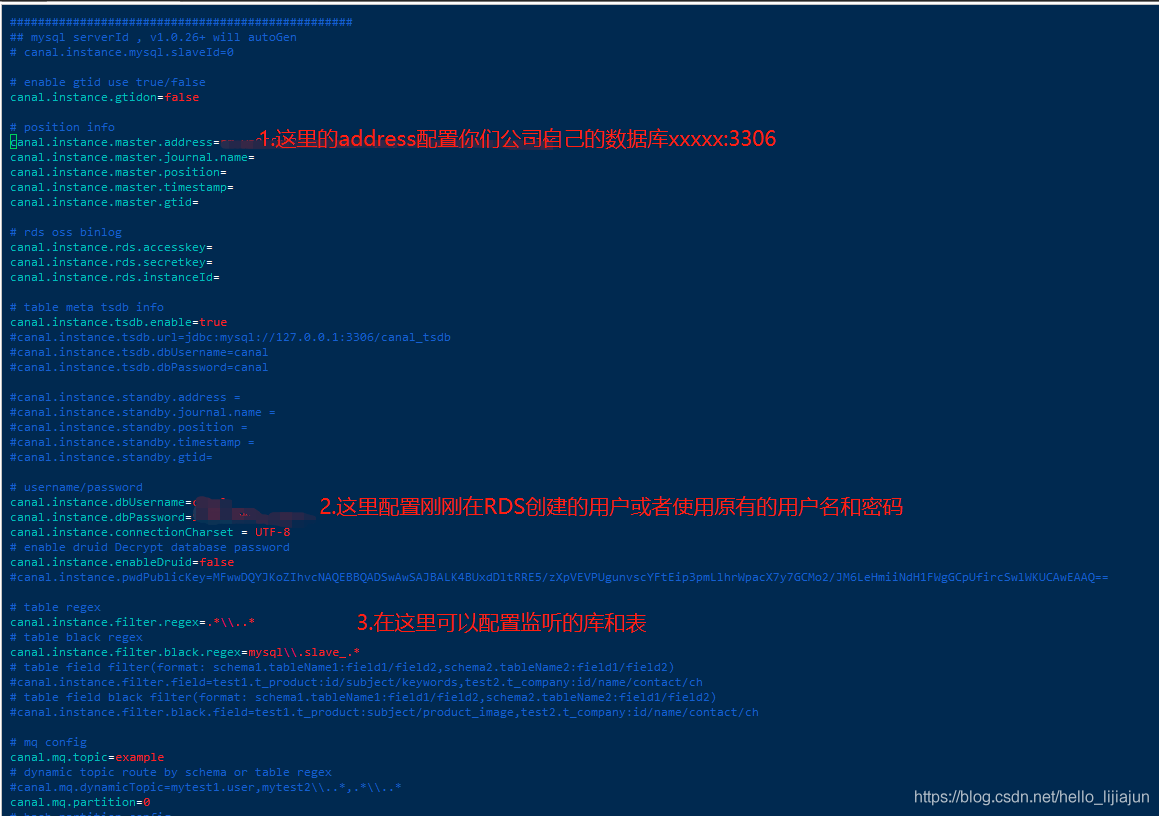Click '#canal.instance.standby.address =' line
The width and height of the screenshot is (1159, 816).
125,398
